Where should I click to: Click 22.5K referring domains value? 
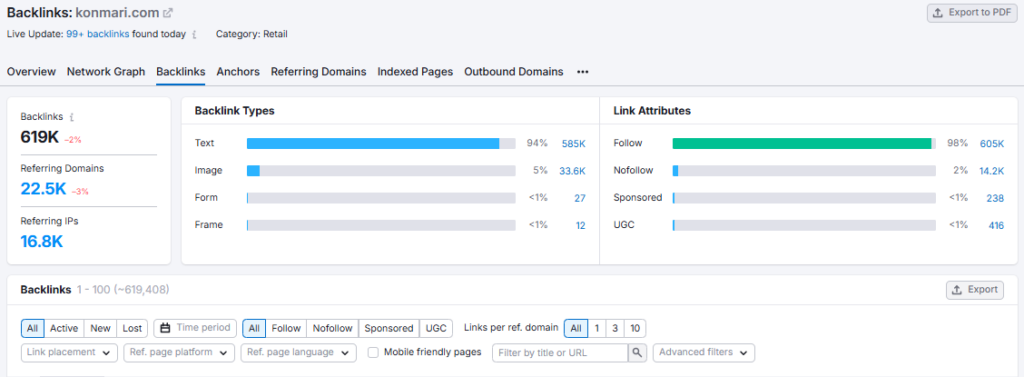pyautogui.click(x=43, y=189)
